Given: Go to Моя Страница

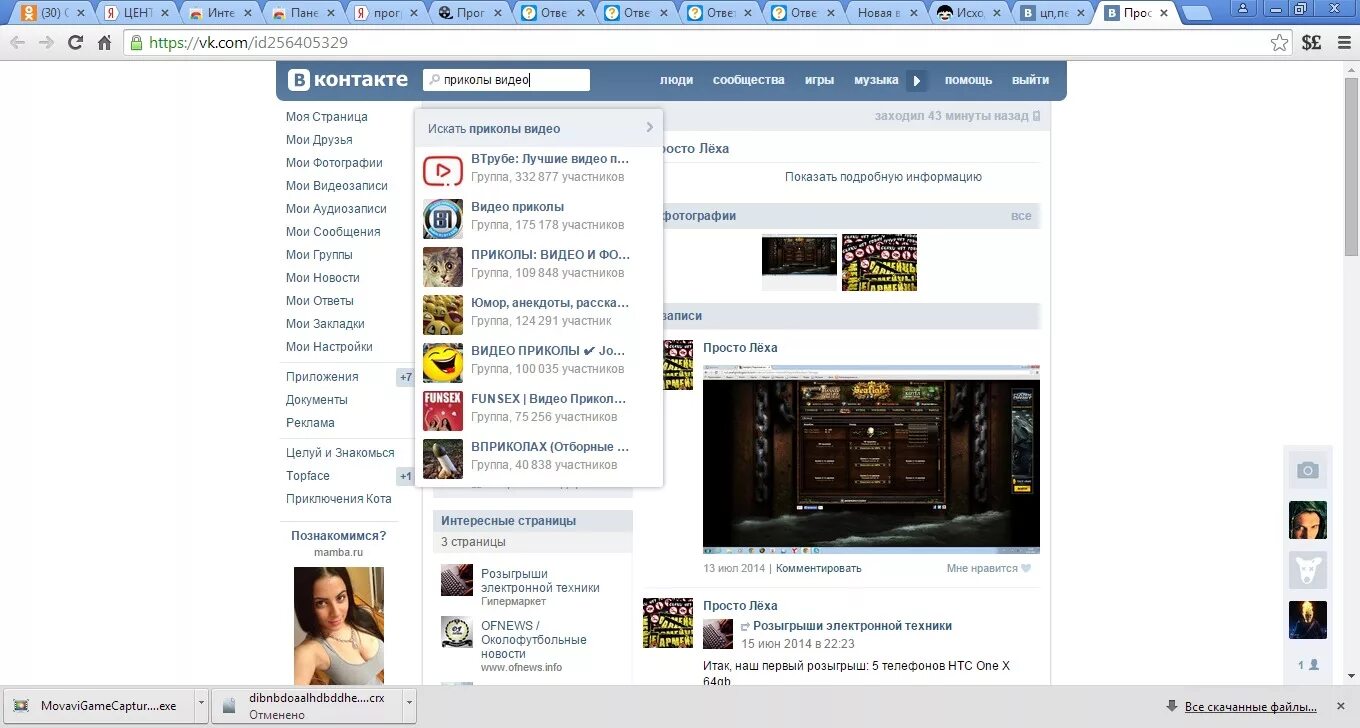Looking at the screenshot, I should click(x=327, y=117).
